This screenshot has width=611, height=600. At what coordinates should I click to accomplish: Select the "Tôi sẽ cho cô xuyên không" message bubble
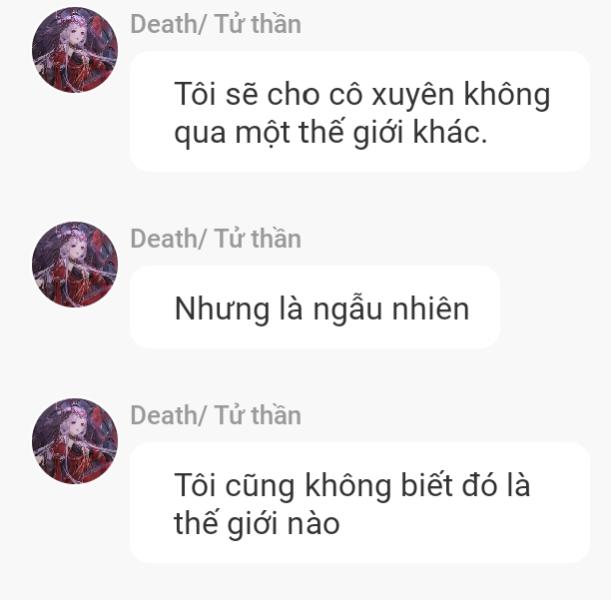[360, 111]
